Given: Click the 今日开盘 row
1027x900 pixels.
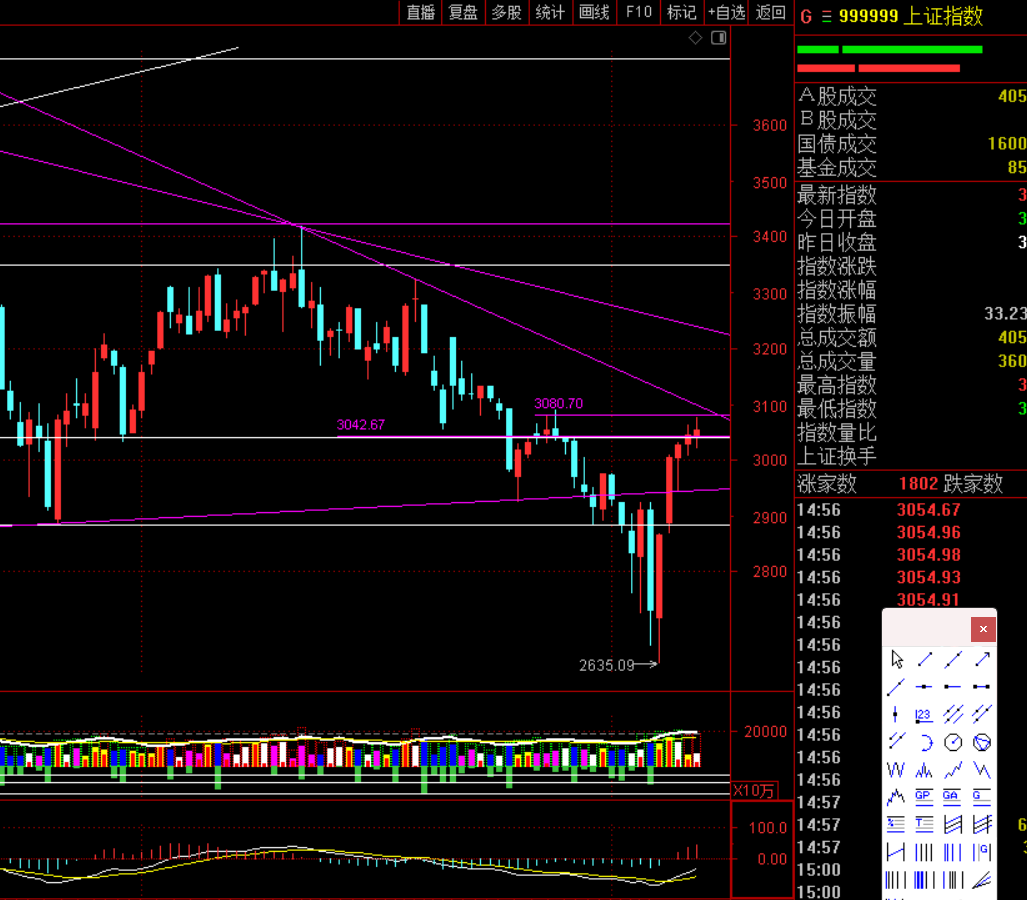Looking at the screenshot, I should tap(912, 219).
